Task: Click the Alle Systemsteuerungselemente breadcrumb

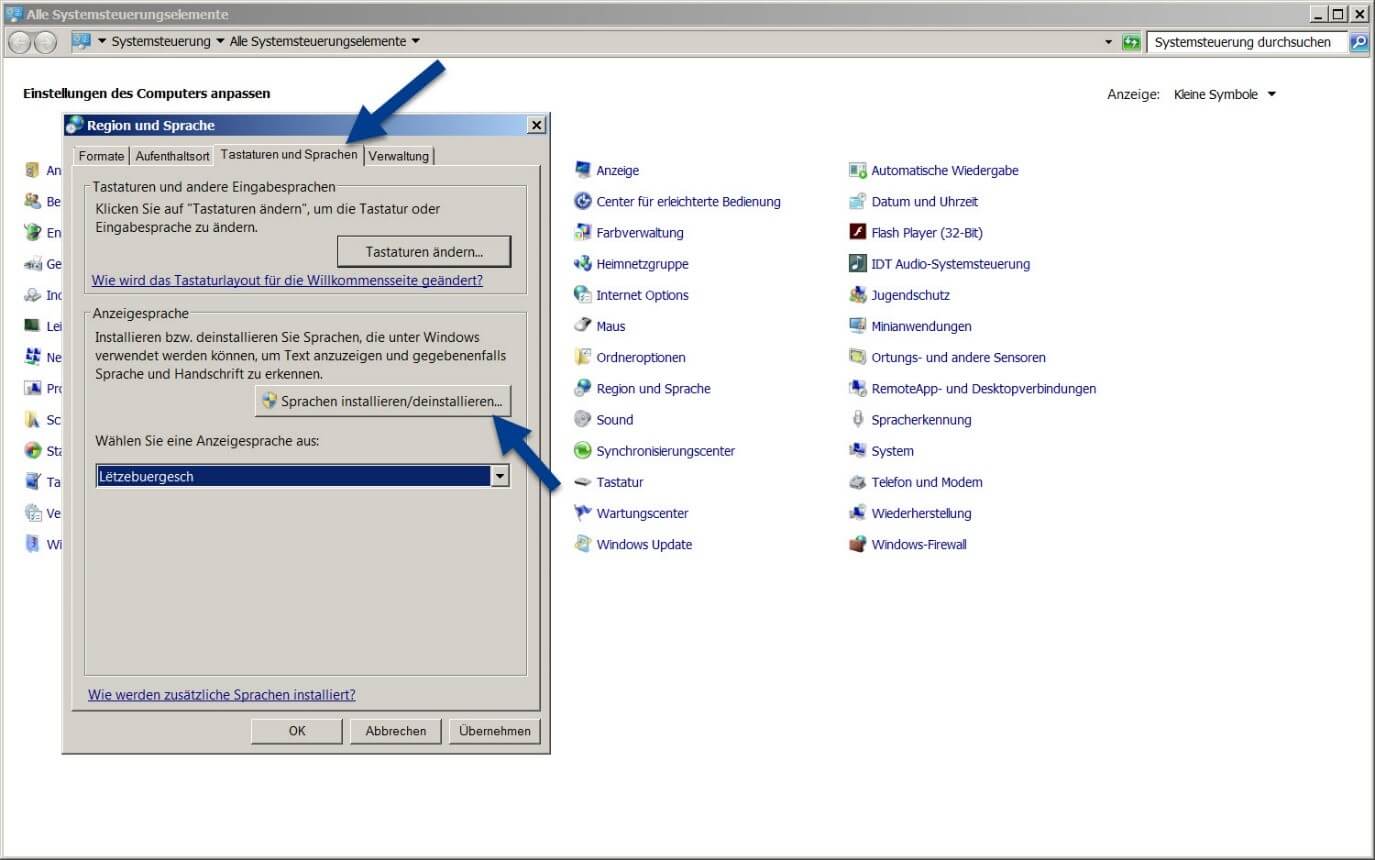Action: [318, 42]
